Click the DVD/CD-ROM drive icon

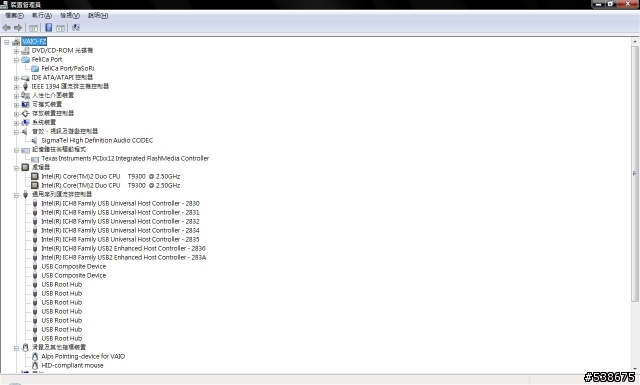pyautogui.click(x=25, y=51)
